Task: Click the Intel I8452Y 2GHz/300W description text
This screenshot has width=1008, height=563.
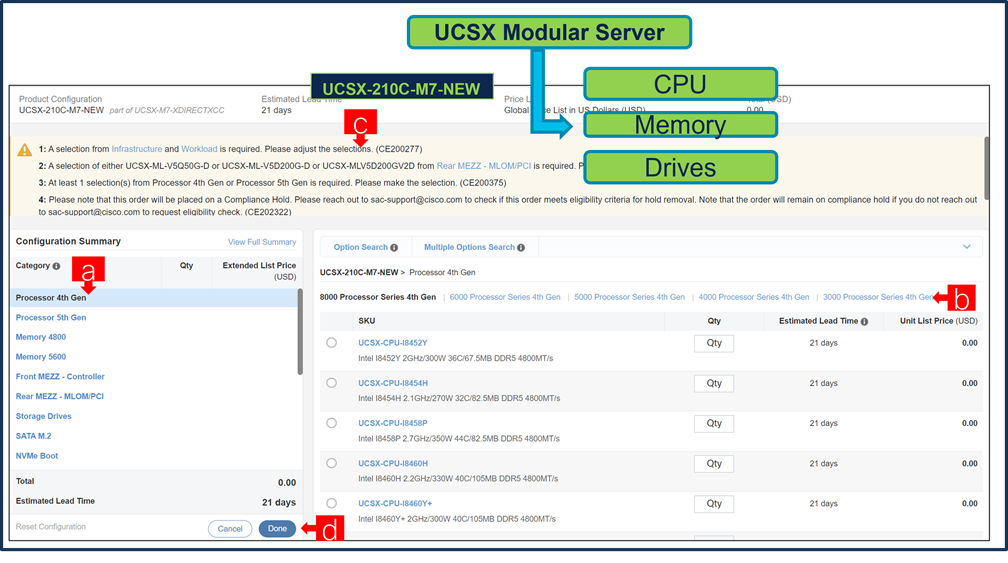Action: (455, 358)
